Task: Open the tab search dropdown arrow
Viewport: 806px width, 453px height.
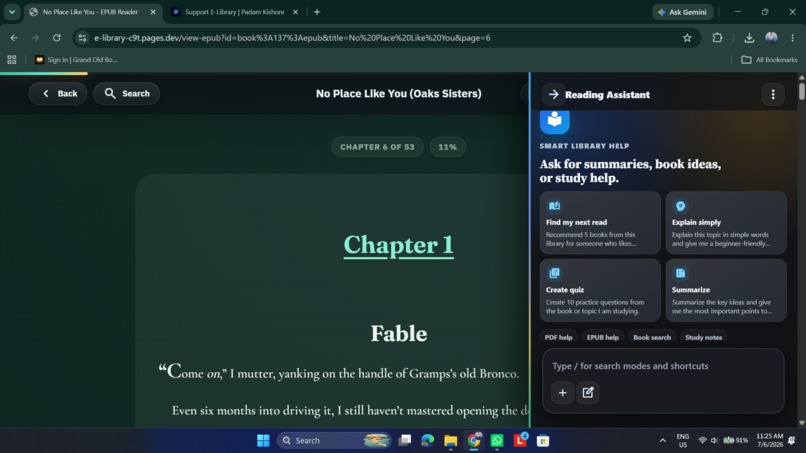Action: (x=12, y=12)
